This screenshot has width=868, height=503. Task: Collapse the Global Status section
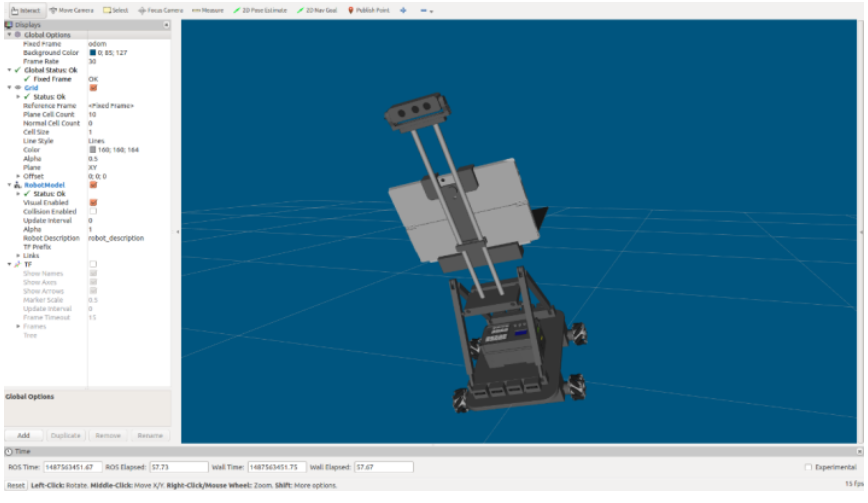(9, 70)
